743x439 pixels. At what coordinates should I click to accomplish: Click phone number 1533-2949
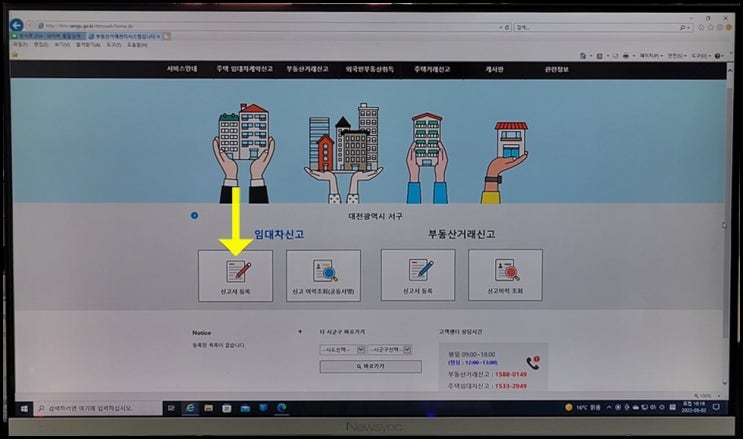[511, 386]
